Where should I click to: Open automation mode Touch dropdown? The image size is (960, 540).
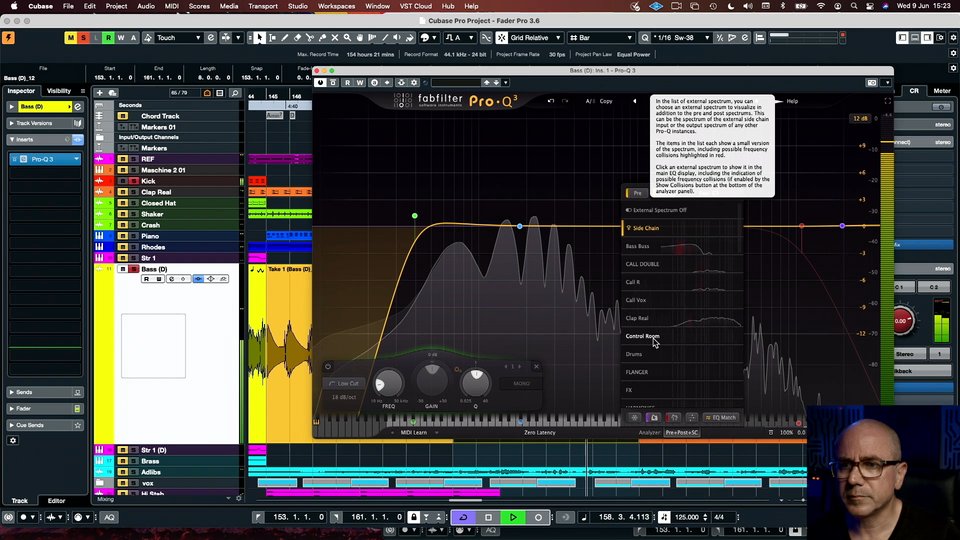click(x=178, y=38)
